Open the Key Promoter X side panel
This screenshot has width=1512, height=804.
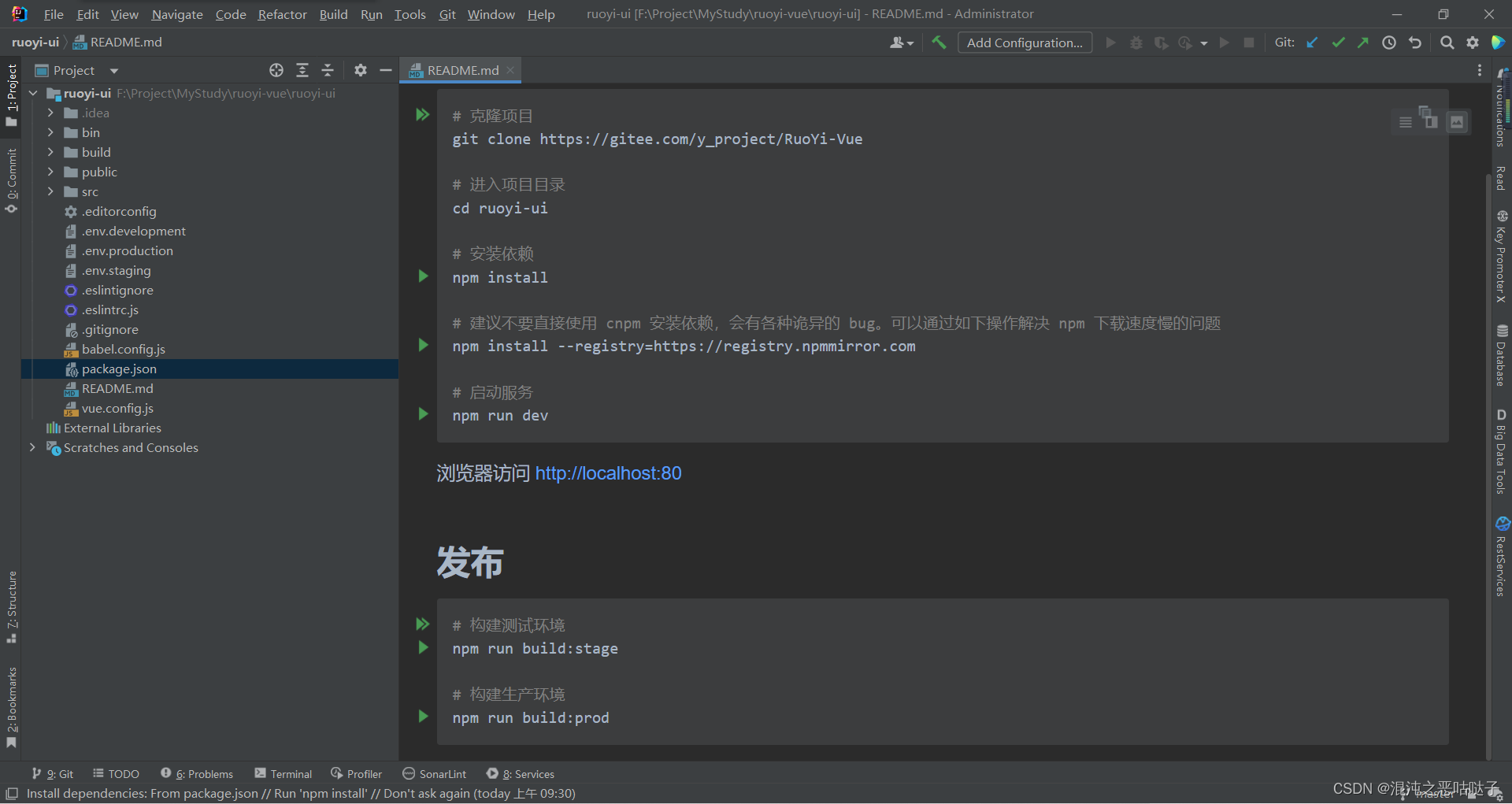(x=1502, y=256)
